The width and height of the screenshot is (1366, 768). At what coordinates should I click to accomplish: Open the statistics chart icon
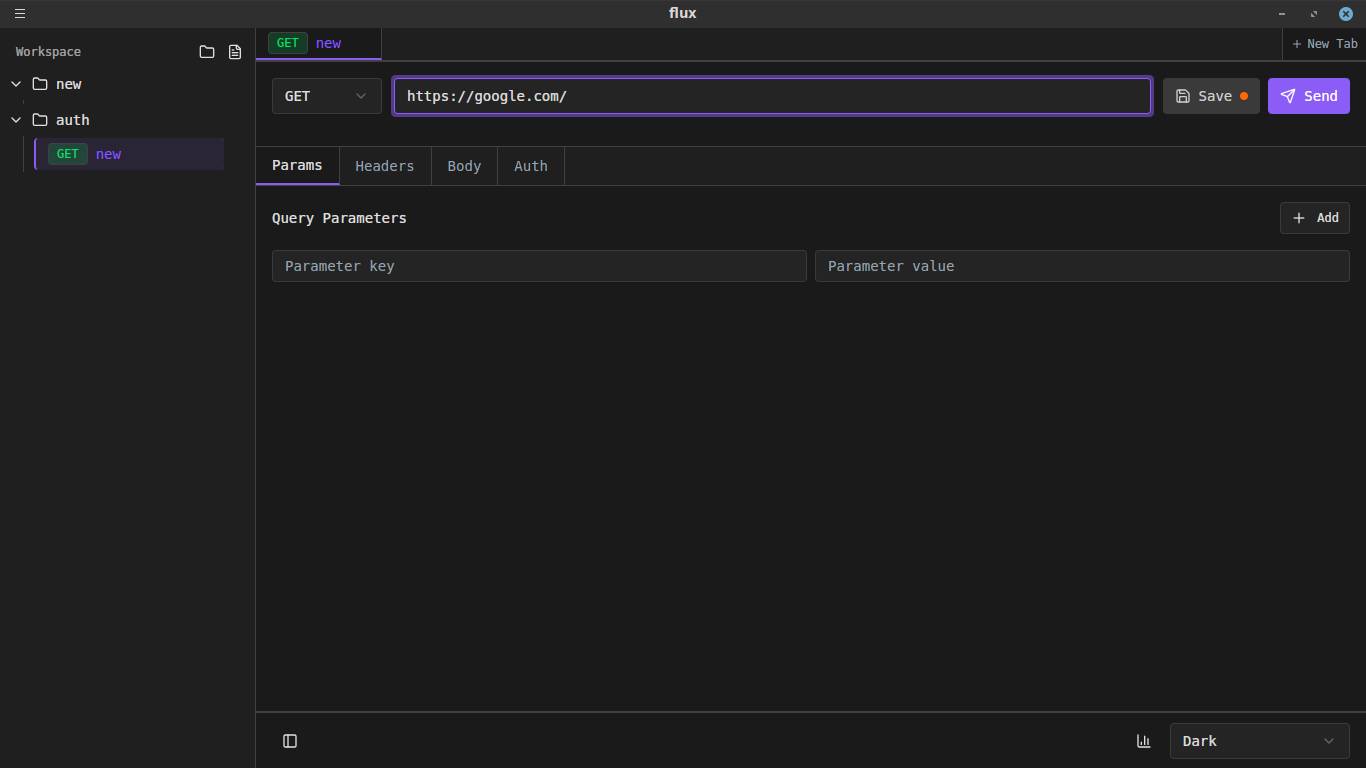point(1143,741)
